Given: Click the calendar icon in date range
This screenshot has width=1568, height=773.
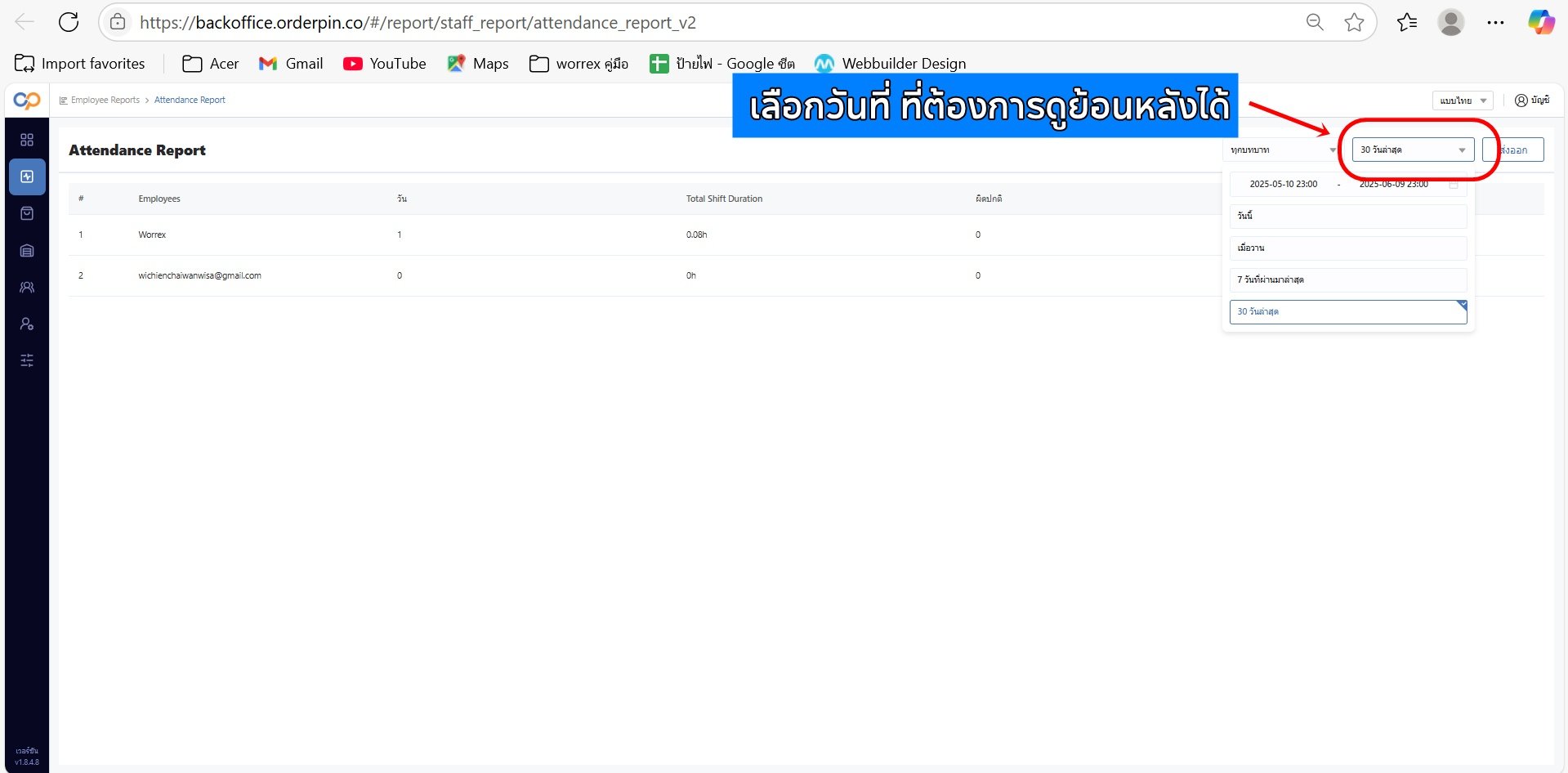Looking at the screenshot, I should coord(1454,185).
